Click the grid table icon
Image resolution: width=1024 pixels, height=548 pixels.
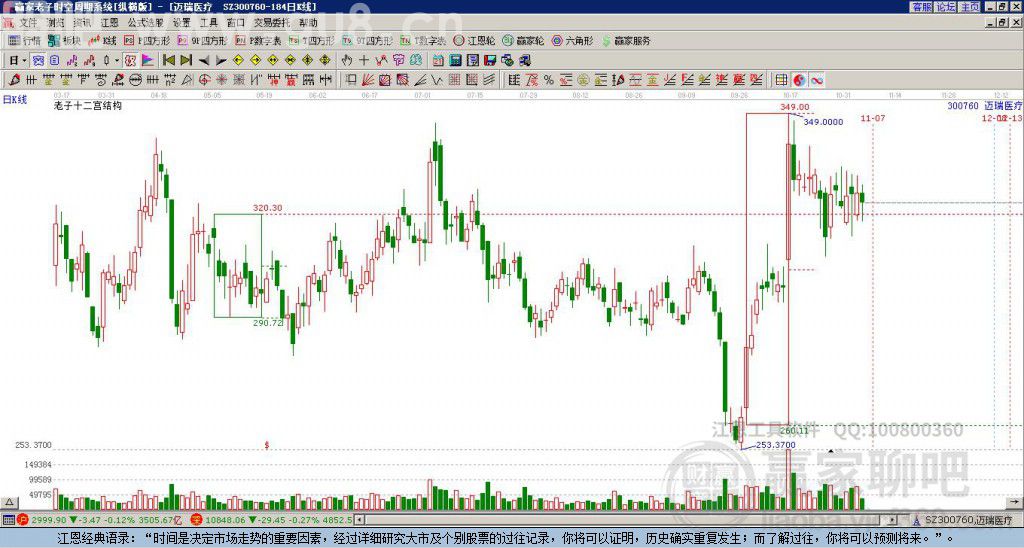click(x=781, y=80)
